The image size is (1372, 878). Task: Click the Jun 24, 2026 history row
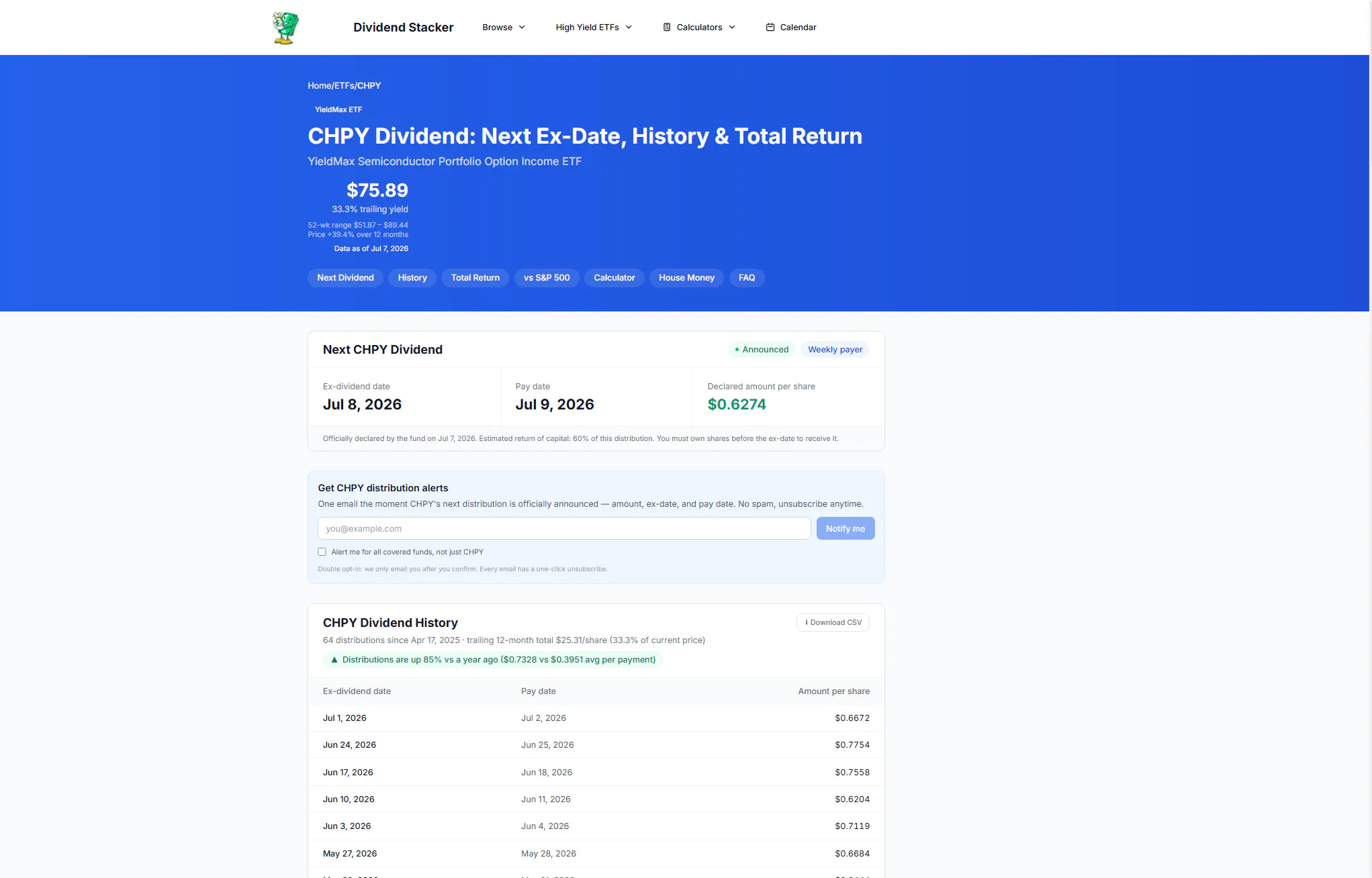click(x=596, y=745)
